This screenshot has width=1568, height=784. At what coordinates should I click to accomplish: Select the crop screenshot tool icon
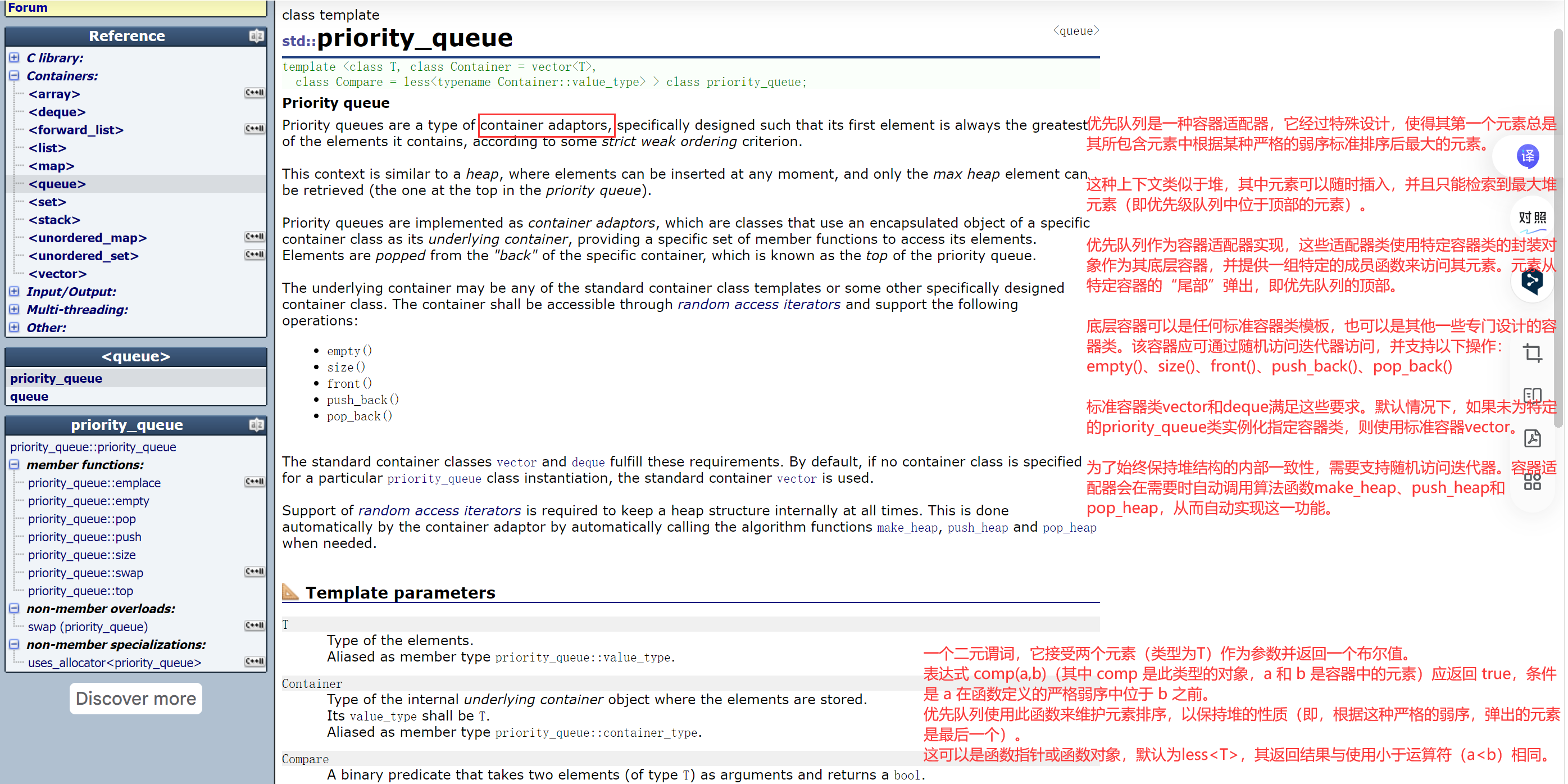tap(1532, 353)
